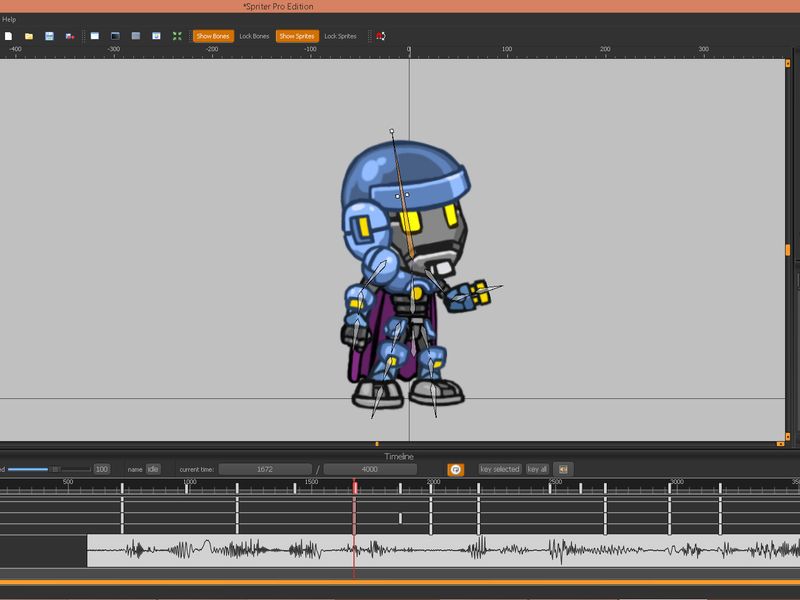The height and width of the screenshot is (600, 800).
Task: Turn off Show Bones
Action: (213, 36)
